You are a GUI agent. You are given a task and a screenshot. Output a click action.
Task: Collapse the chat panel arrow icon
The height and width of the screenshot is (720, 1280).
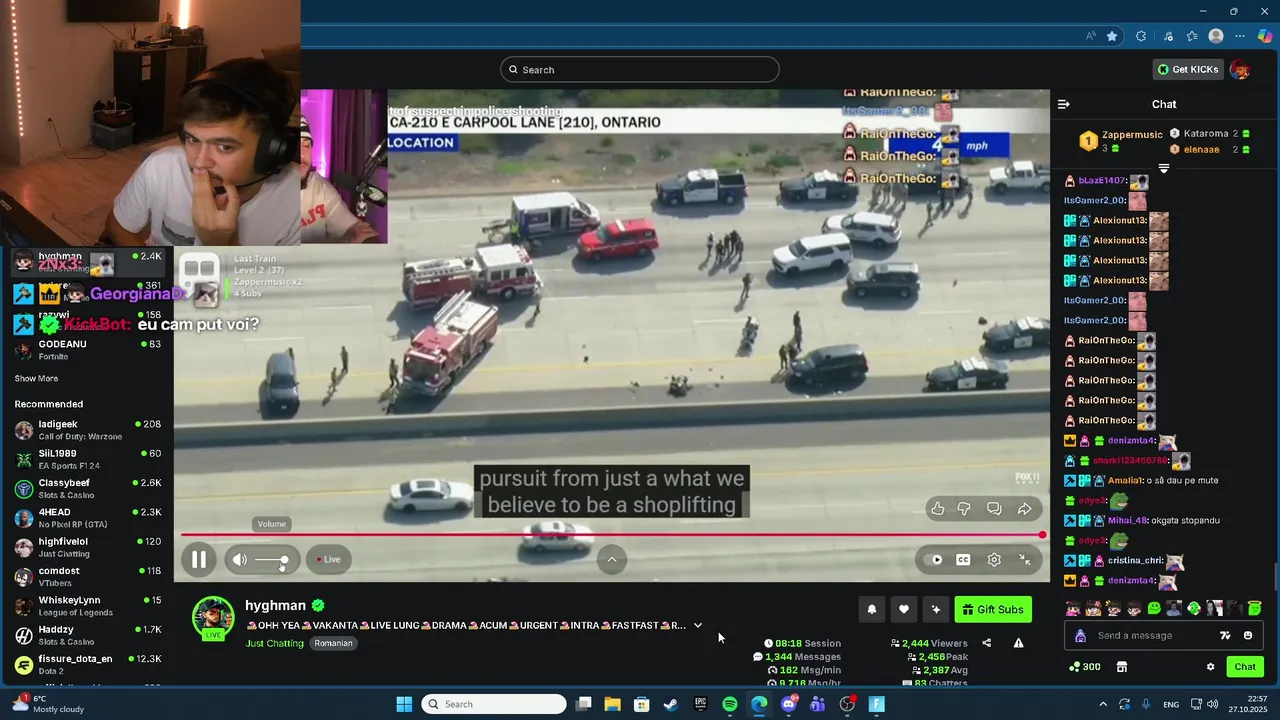[1064, 104]
